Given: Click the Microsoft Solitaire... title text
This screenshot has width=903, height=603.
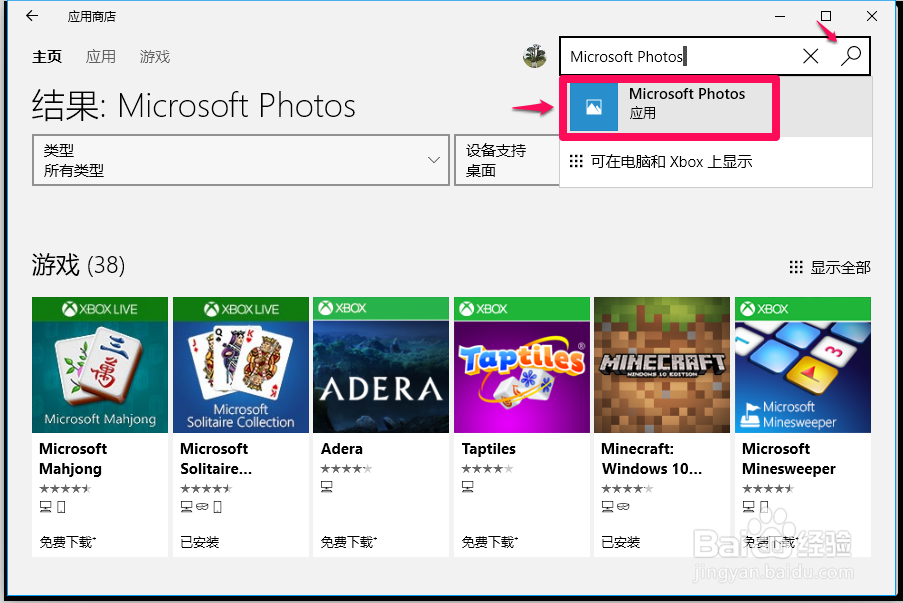Looking at the screenshot, I should click(x=216, y=458).
